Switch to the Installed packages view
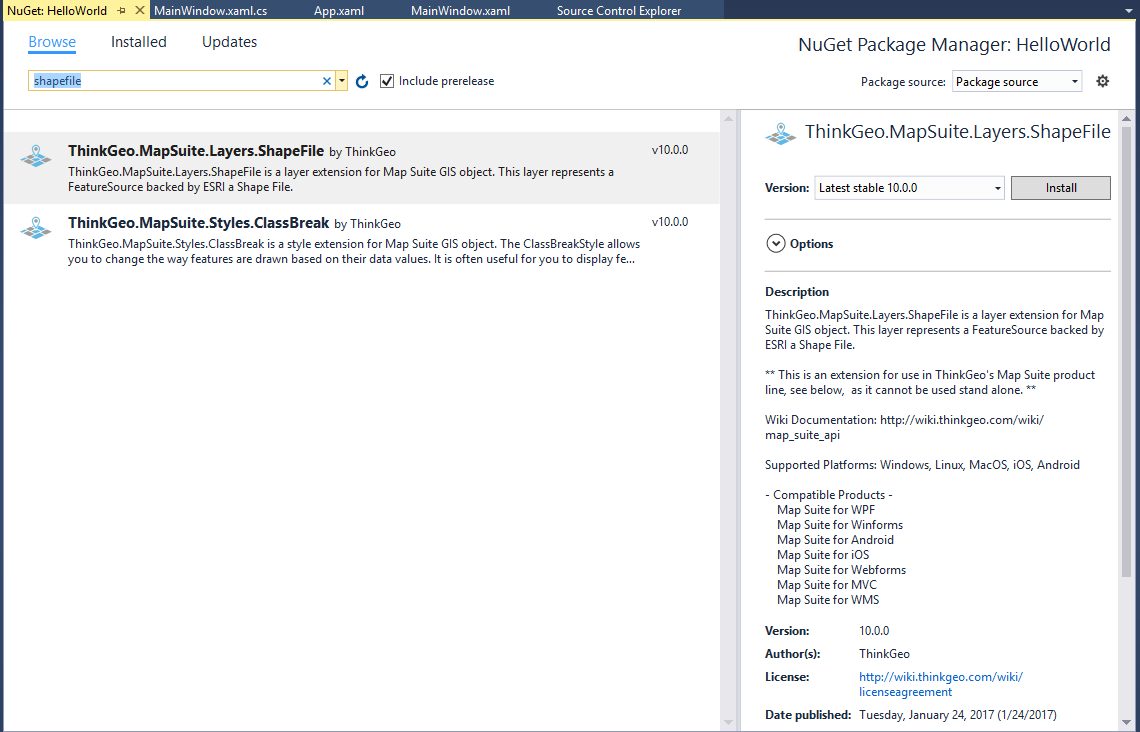Viewport: 1140px width, 732px height. click(138, 42)
